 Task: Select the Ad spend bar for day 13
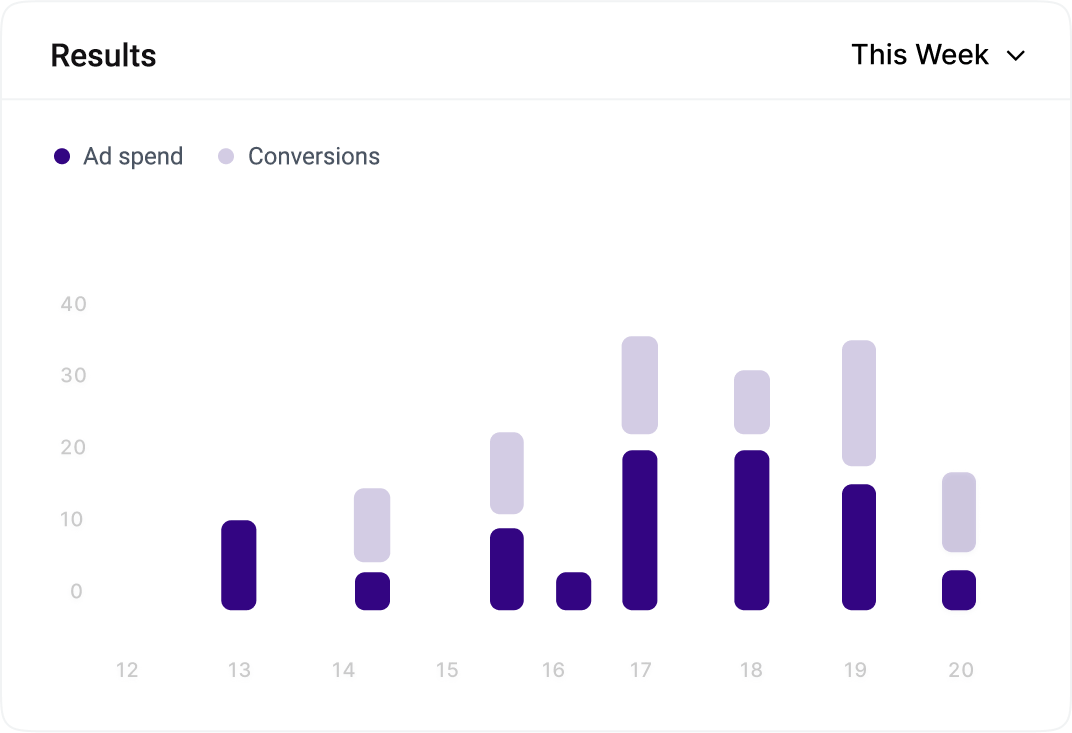[239, 565]
